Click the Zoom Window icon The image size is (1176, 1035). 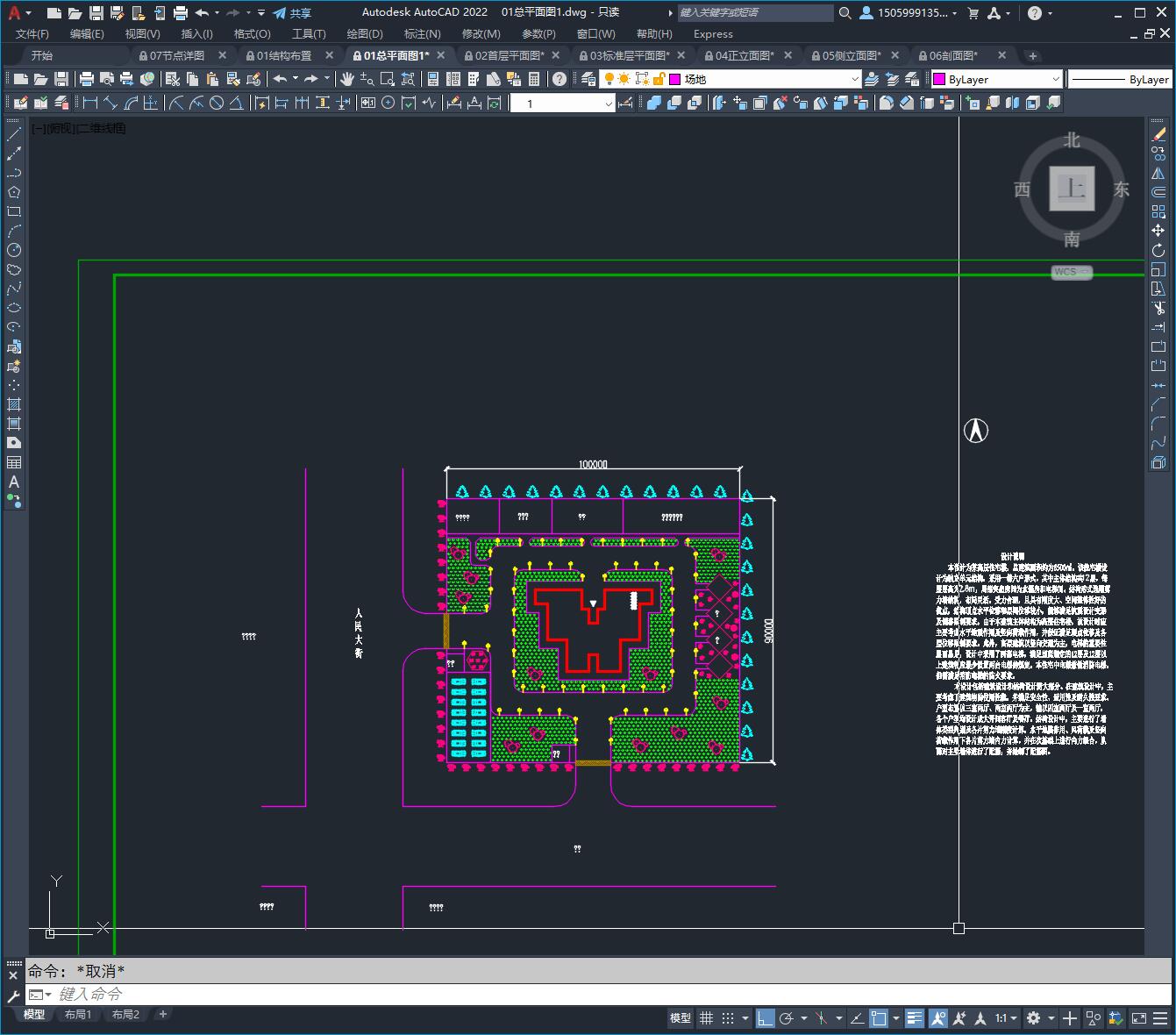(x=387, y=79)
